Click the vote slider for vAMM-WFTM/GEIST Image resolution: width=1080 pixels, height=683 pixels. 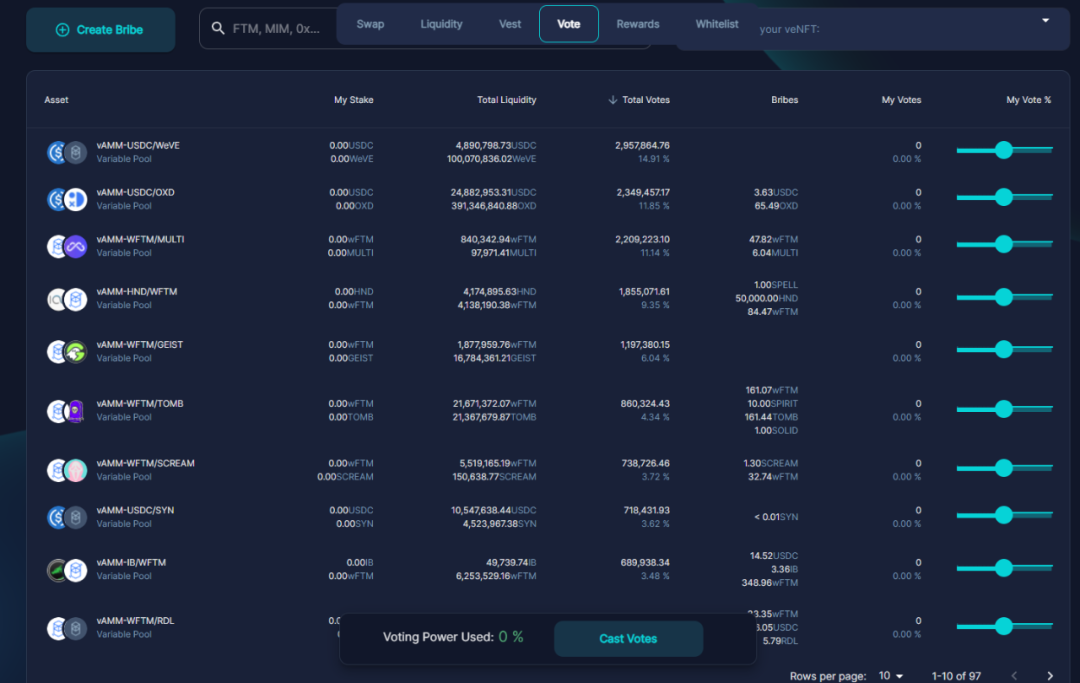(x=1004, y=349)
